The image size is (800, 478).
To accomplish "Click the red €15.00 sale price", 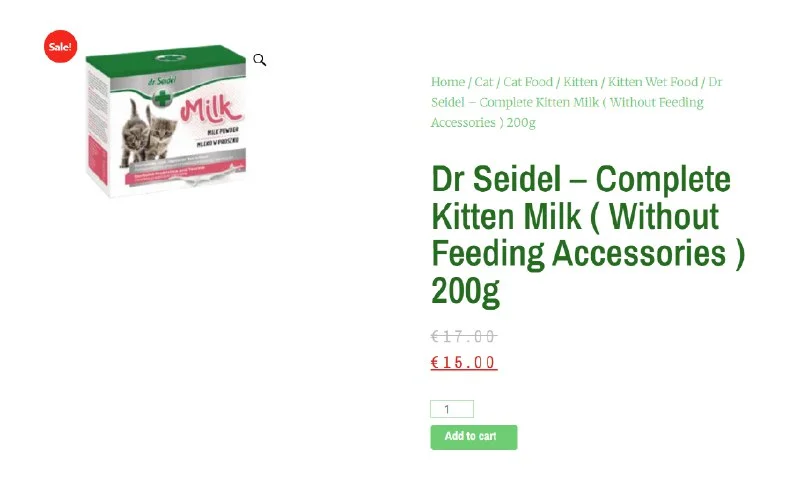I will pos(463,362).
